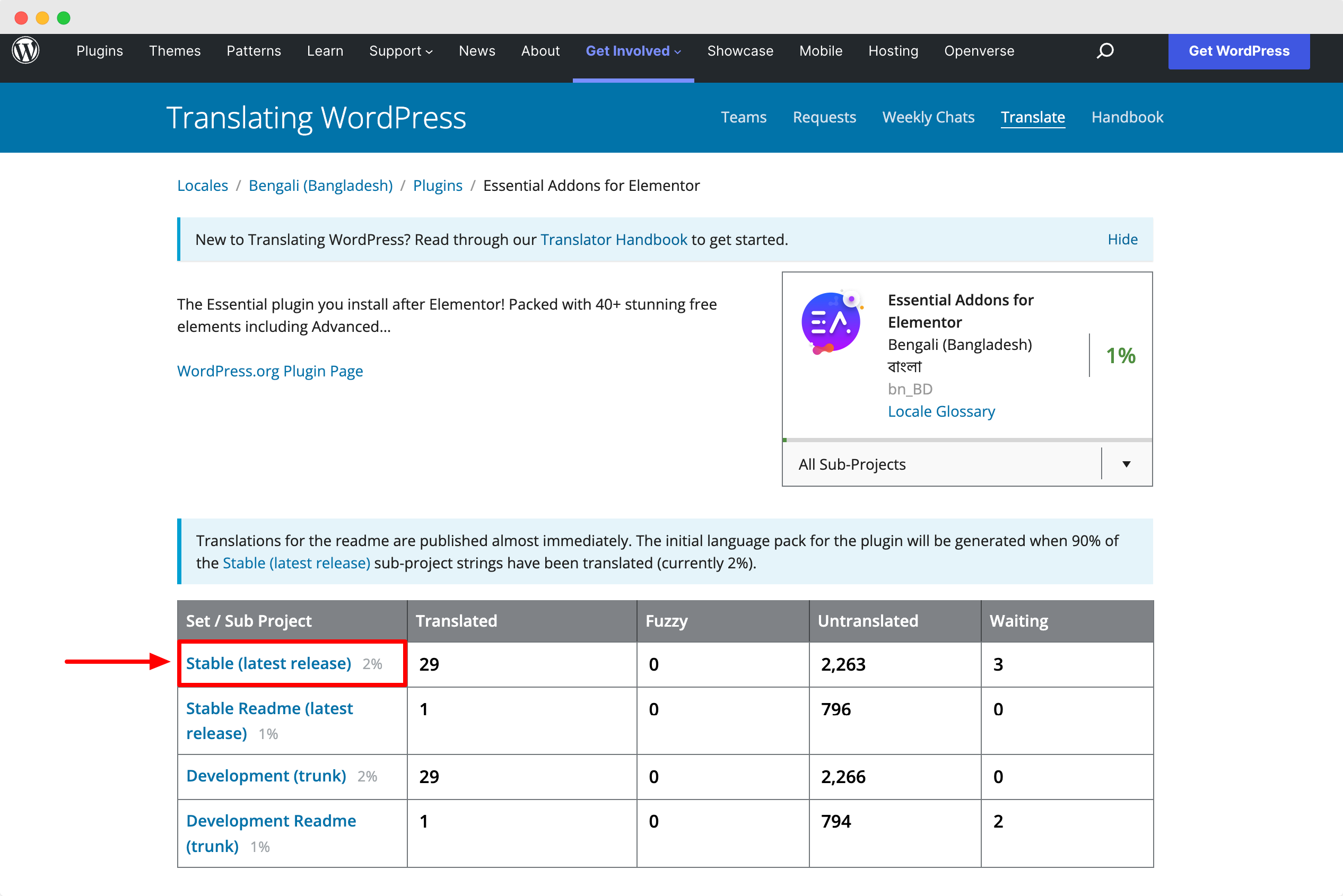Viewport: 1343px width, 896px height.
Task: Click waiting count 2 in Development Readme row
Action: [998, 821]
